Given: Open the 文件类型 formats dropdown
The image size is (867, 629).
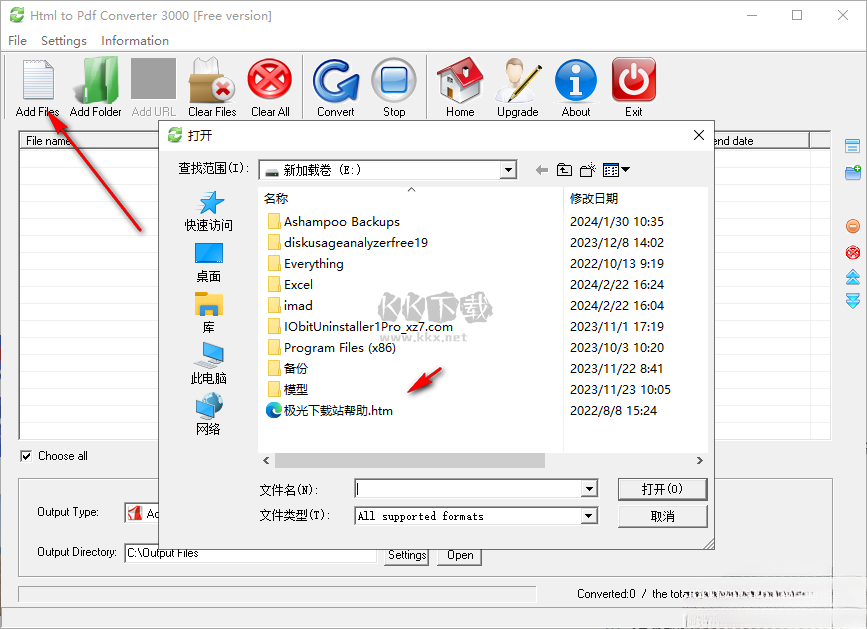Looking at the screenshot, I should click(589, 516).
